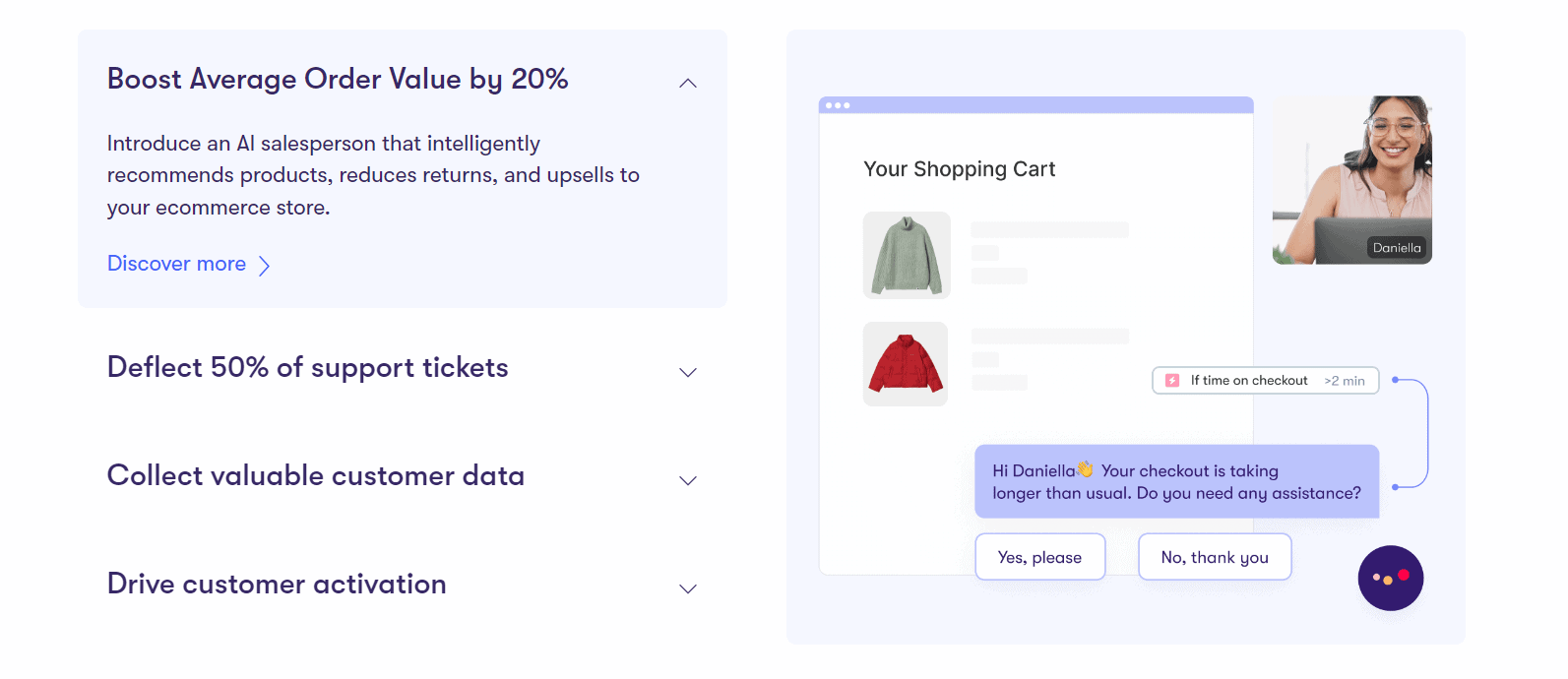
Task: Click Daniella's video thumbnail
Action: tap(1350, 180)
